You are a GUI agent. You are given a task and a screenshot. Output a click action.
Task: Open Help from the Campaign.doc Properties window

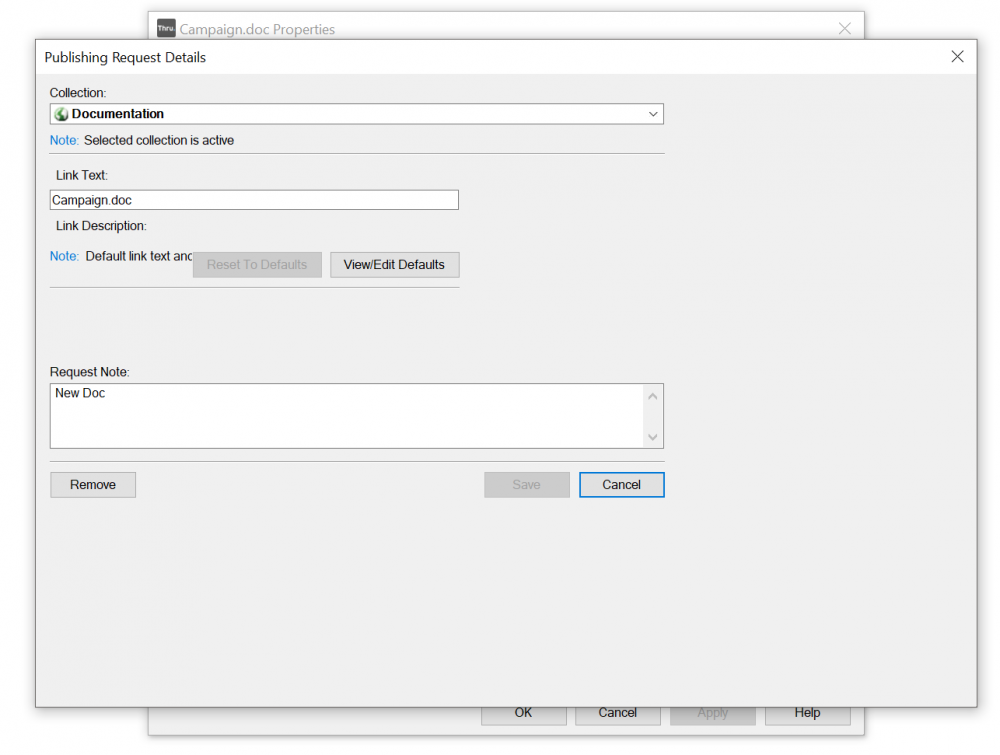(807, 715)
